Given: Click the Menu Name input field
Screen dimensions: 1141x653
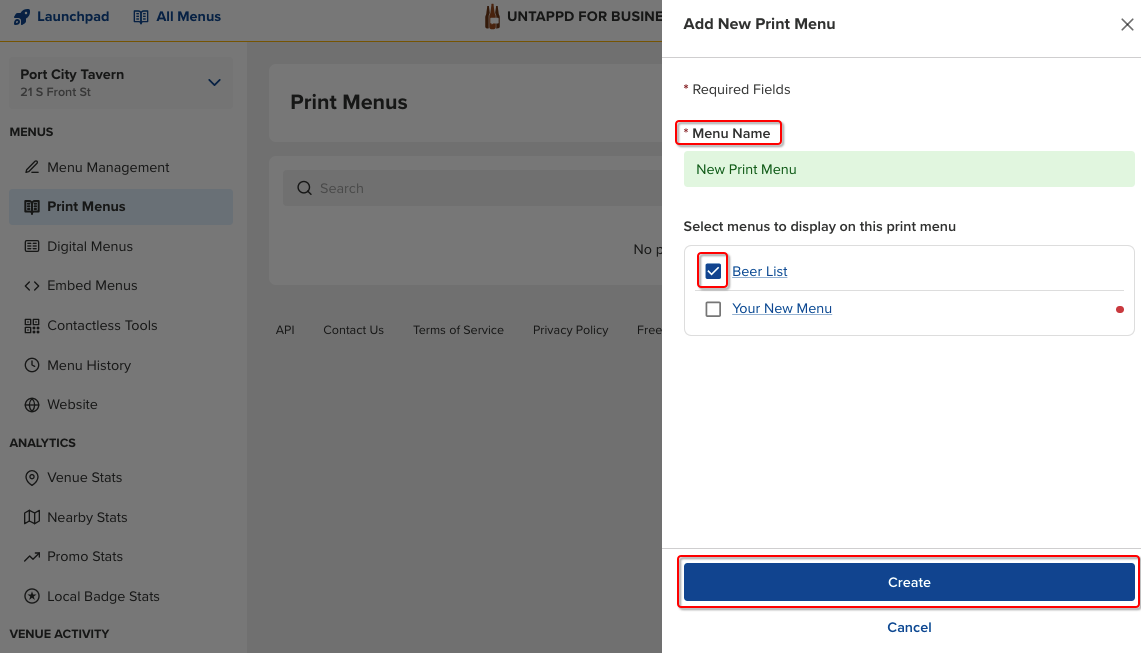Looking at the screenshot, I should point(909,169).
